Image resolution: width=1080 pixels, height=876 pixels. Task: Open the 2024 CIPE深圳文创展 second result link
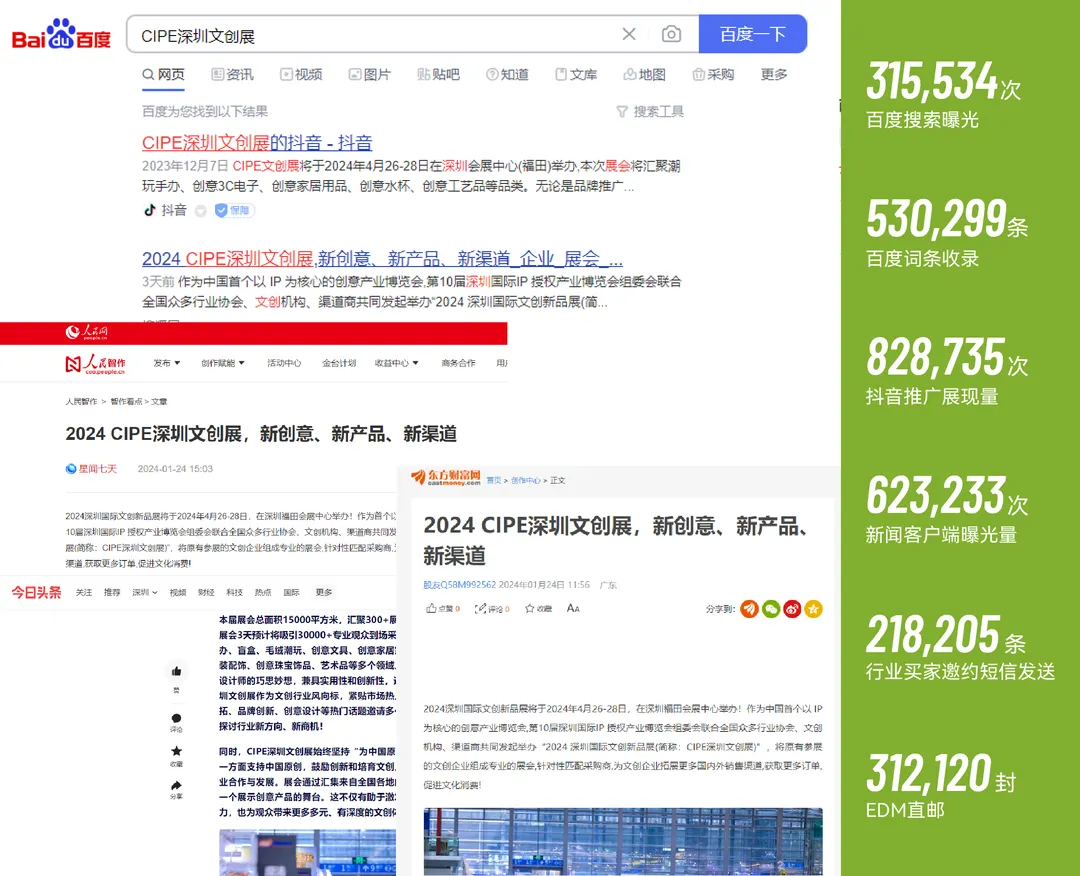pos(382,259)
